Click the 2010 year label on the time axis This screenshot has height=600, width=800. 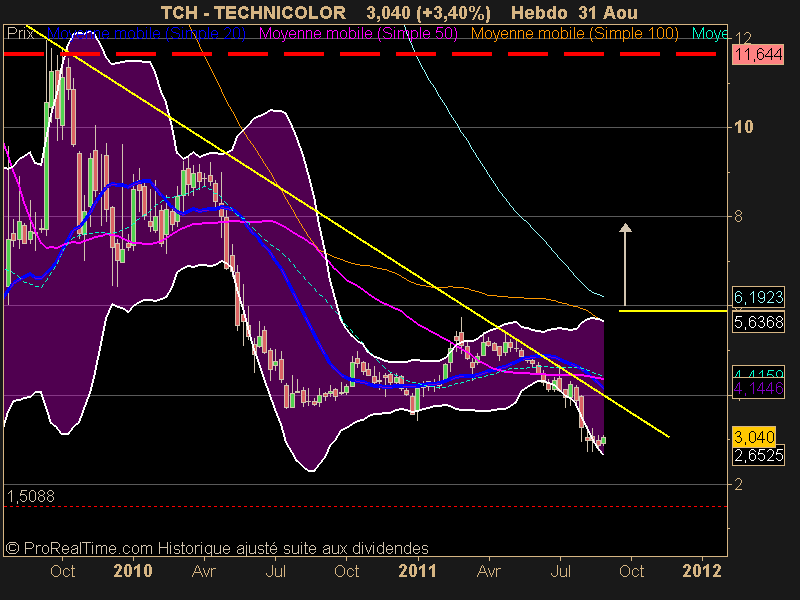[133, 571]
